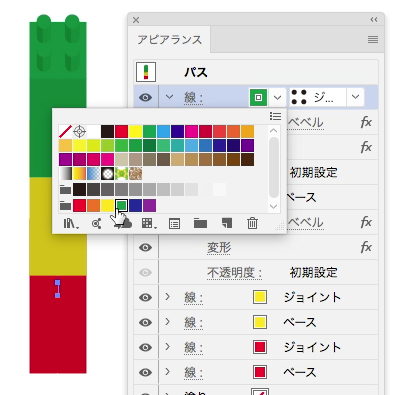Open swatches popup list view menu icon
Screen dimensions: 408x395
[275, 116]
